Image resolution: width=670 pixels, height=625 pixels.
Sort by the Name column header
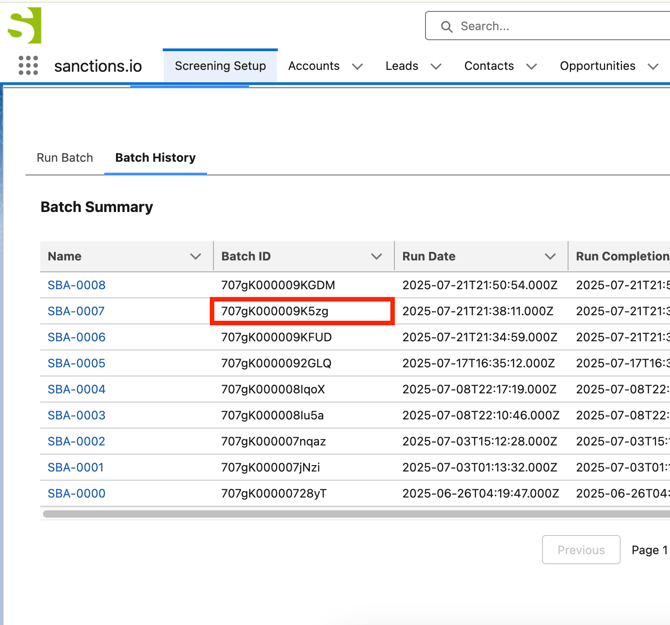[126, 256]
